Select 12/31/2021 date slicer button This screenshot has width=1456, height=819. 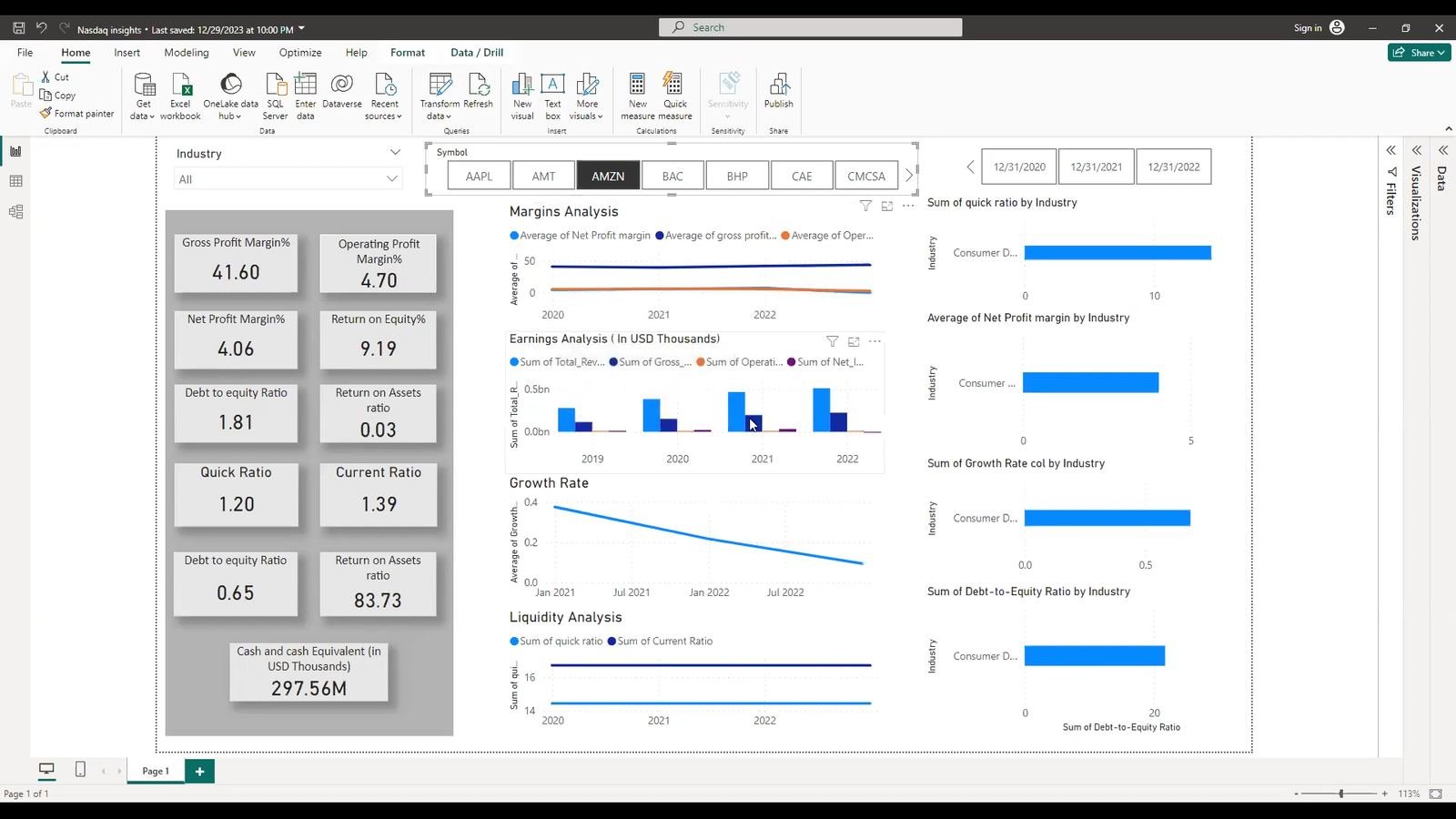tap(1097, 167)
